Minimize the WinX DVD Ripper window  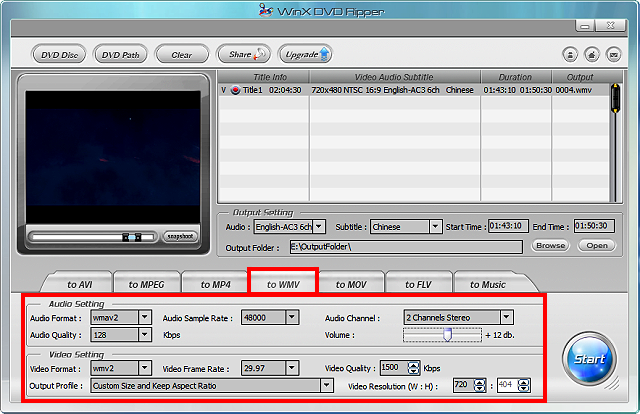coord(585,26)
